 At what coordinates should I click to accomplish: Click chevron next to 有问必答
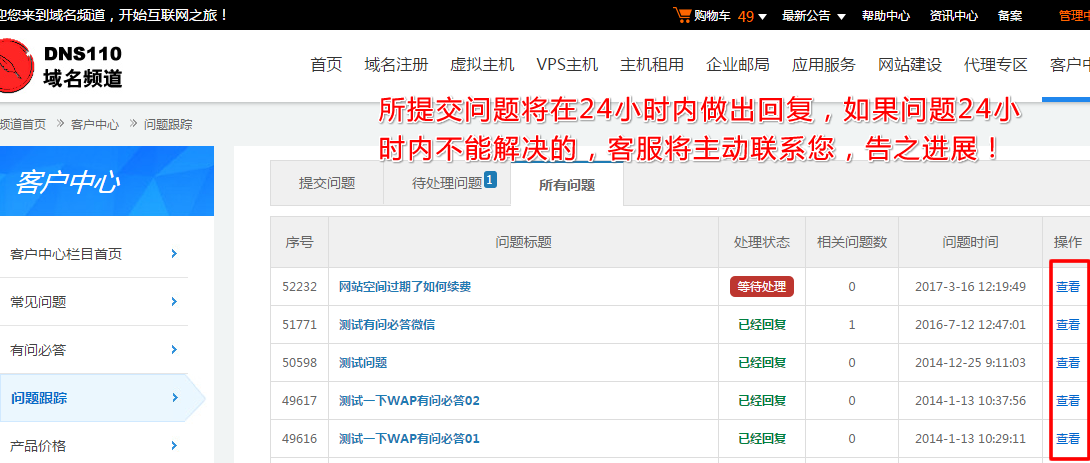click(x=174, y=350)
